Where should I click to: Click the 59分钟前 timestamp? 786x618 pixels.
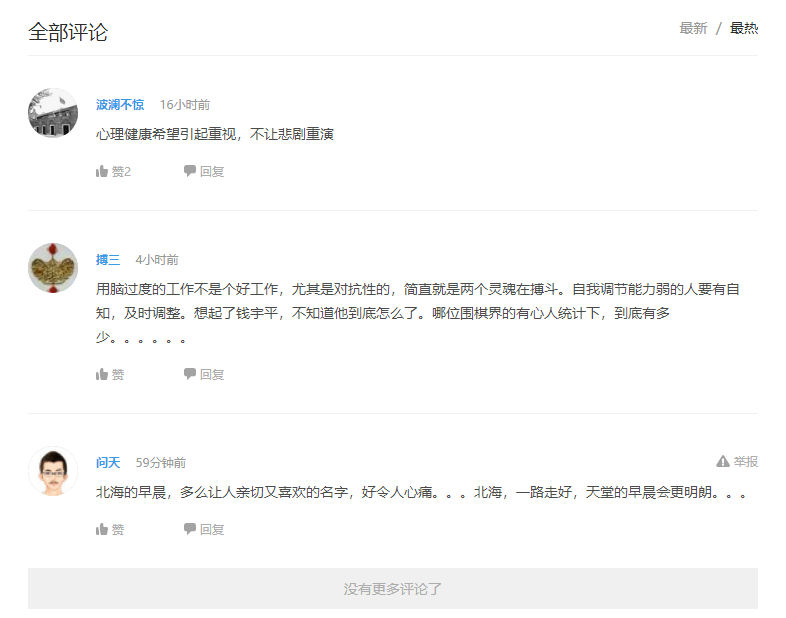[160, 463]
